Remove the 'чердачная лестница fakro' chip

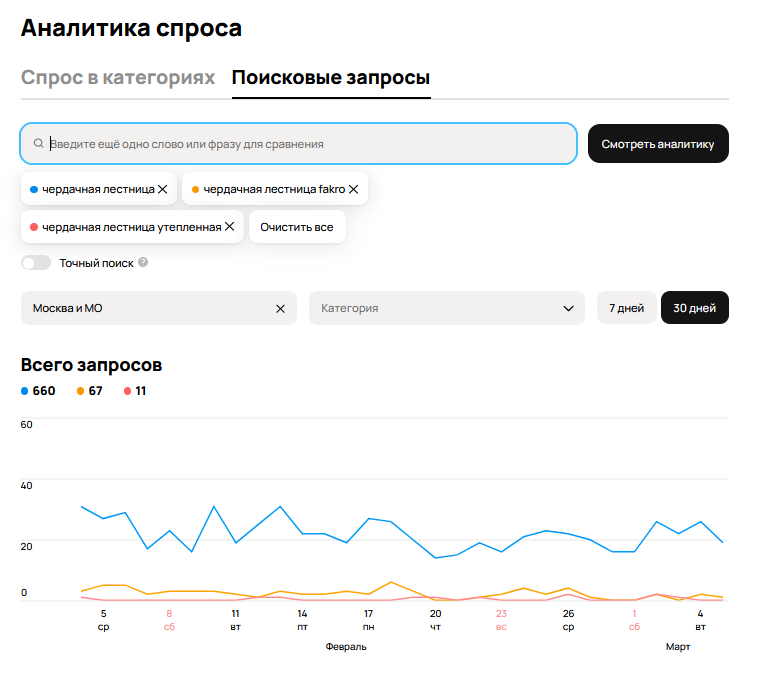pyautogui.click(x=353, y=189)
